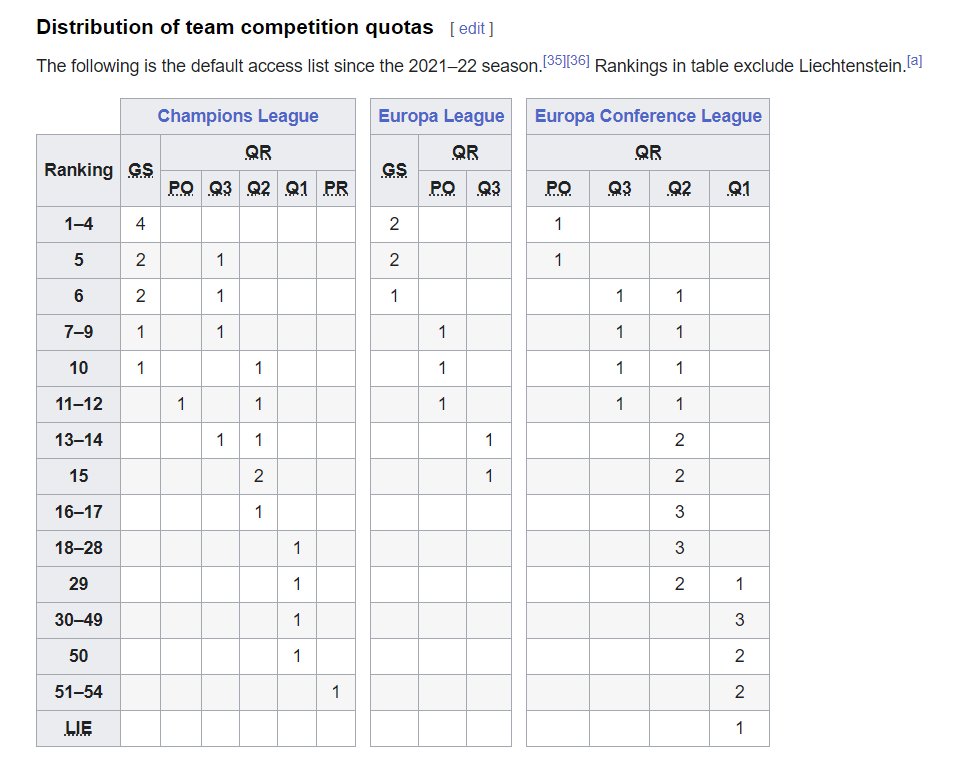Click the PR abbreviation header
The image size is (965, 764).
click(x=335, y=188)
